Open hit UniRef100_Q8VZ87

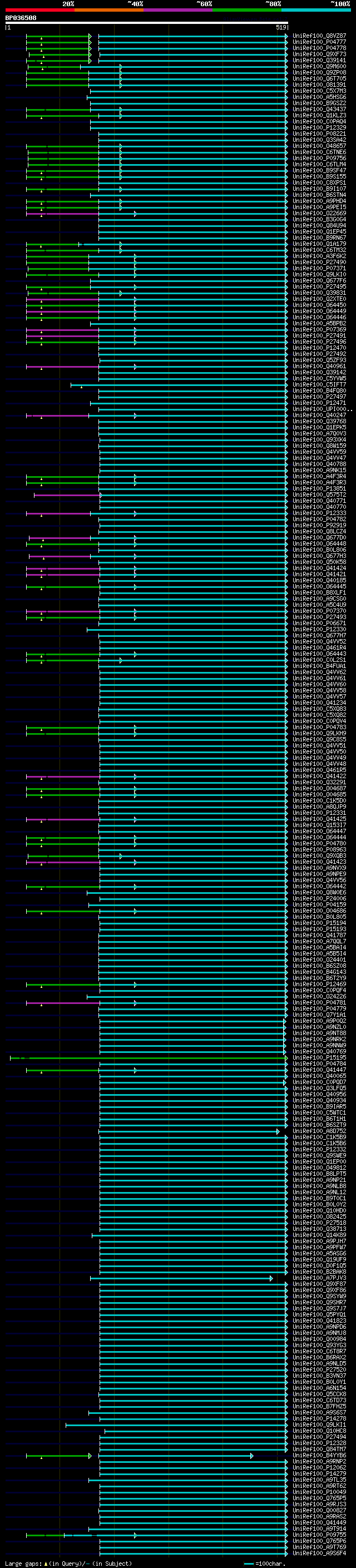click(x=319, y=36)
